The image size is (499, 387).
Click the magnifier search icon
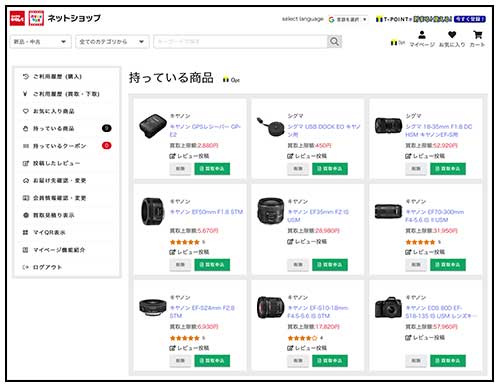click(x=335, y=42)
